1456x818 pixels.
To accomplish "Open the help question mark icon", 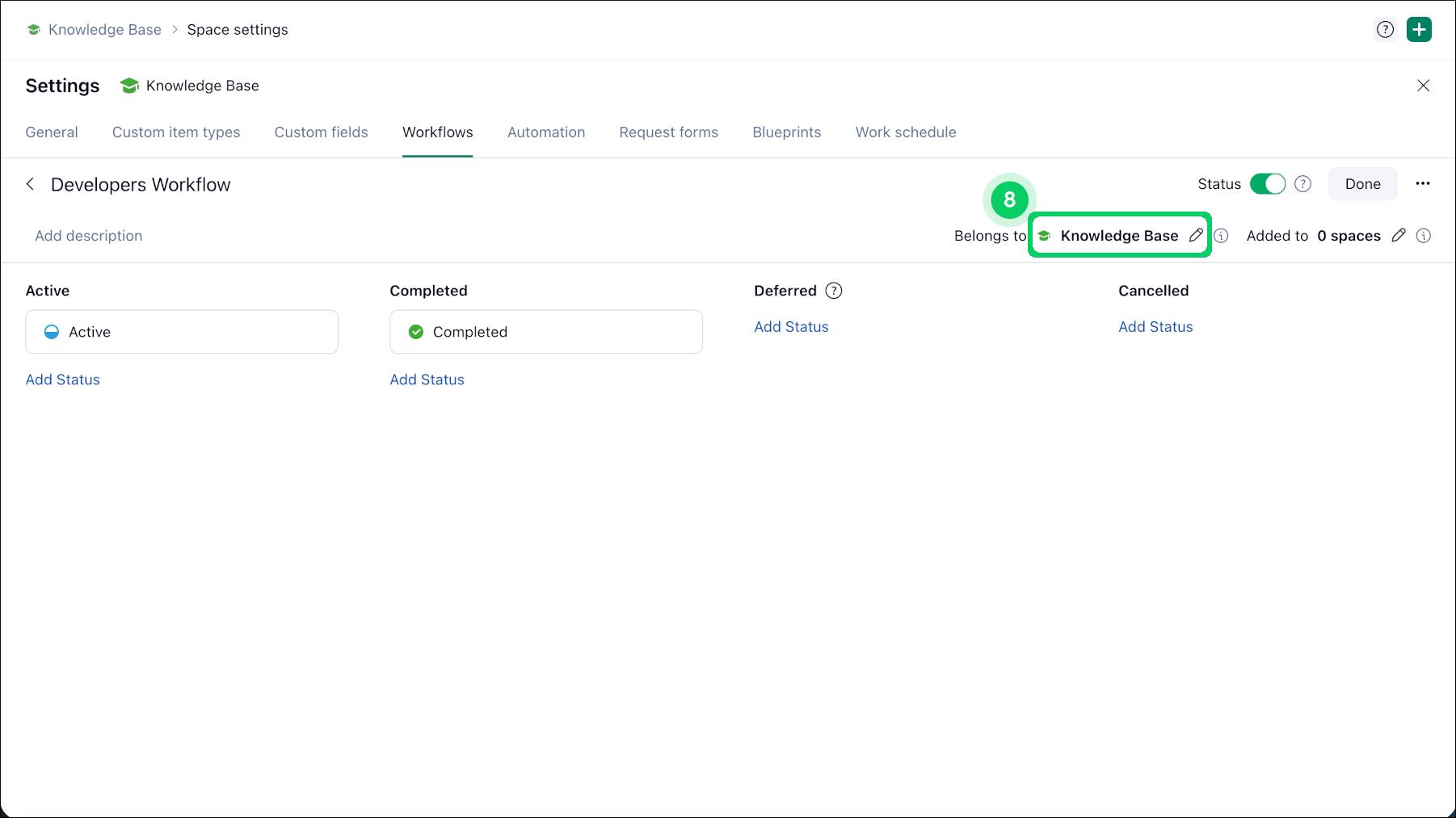I will click(x=1385, y=30).
